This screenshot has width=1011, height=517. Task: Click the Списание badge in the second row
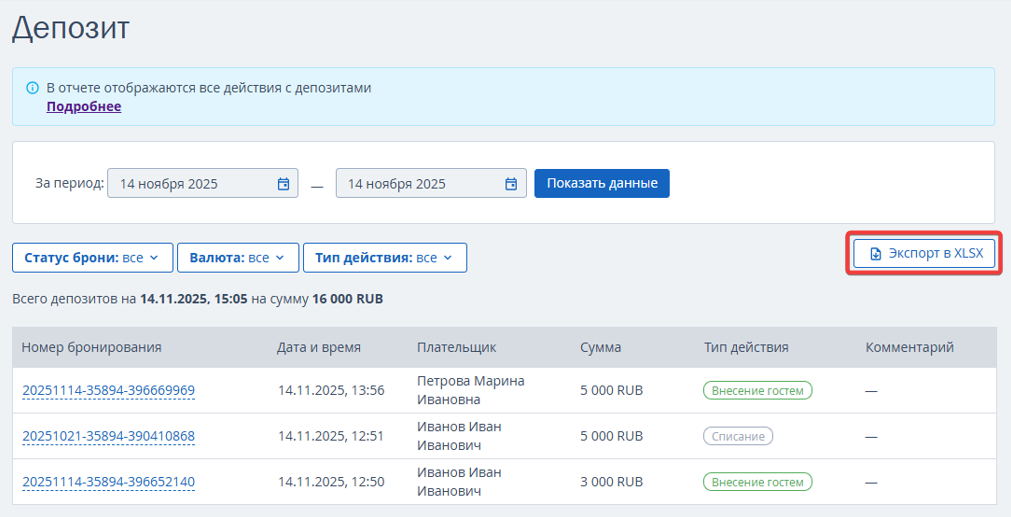coord(738,437)
